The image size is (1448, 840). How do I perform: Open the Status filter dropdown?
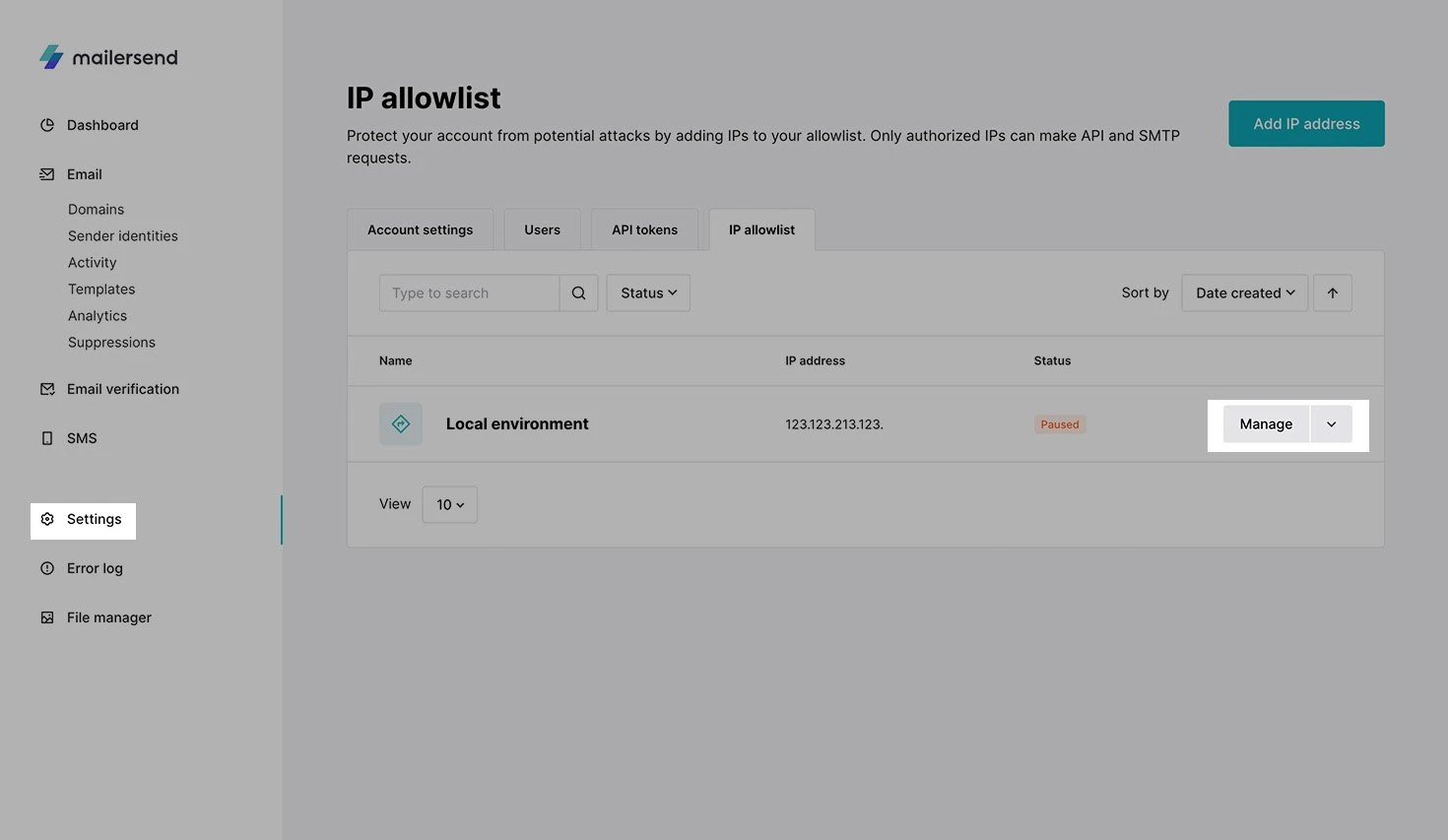pos(648,293)
